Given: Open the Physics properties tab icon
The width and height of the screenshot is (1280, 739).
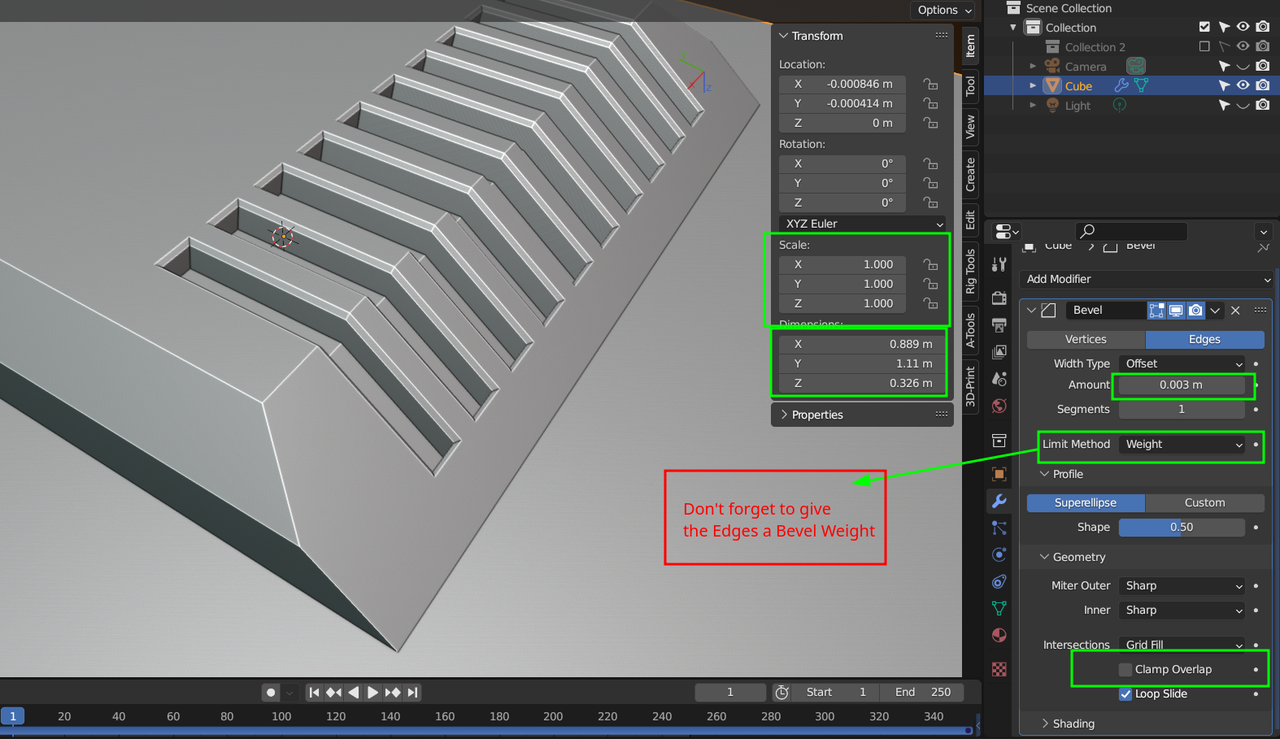Looking at the screenshot, I should (x=998, y=554).
